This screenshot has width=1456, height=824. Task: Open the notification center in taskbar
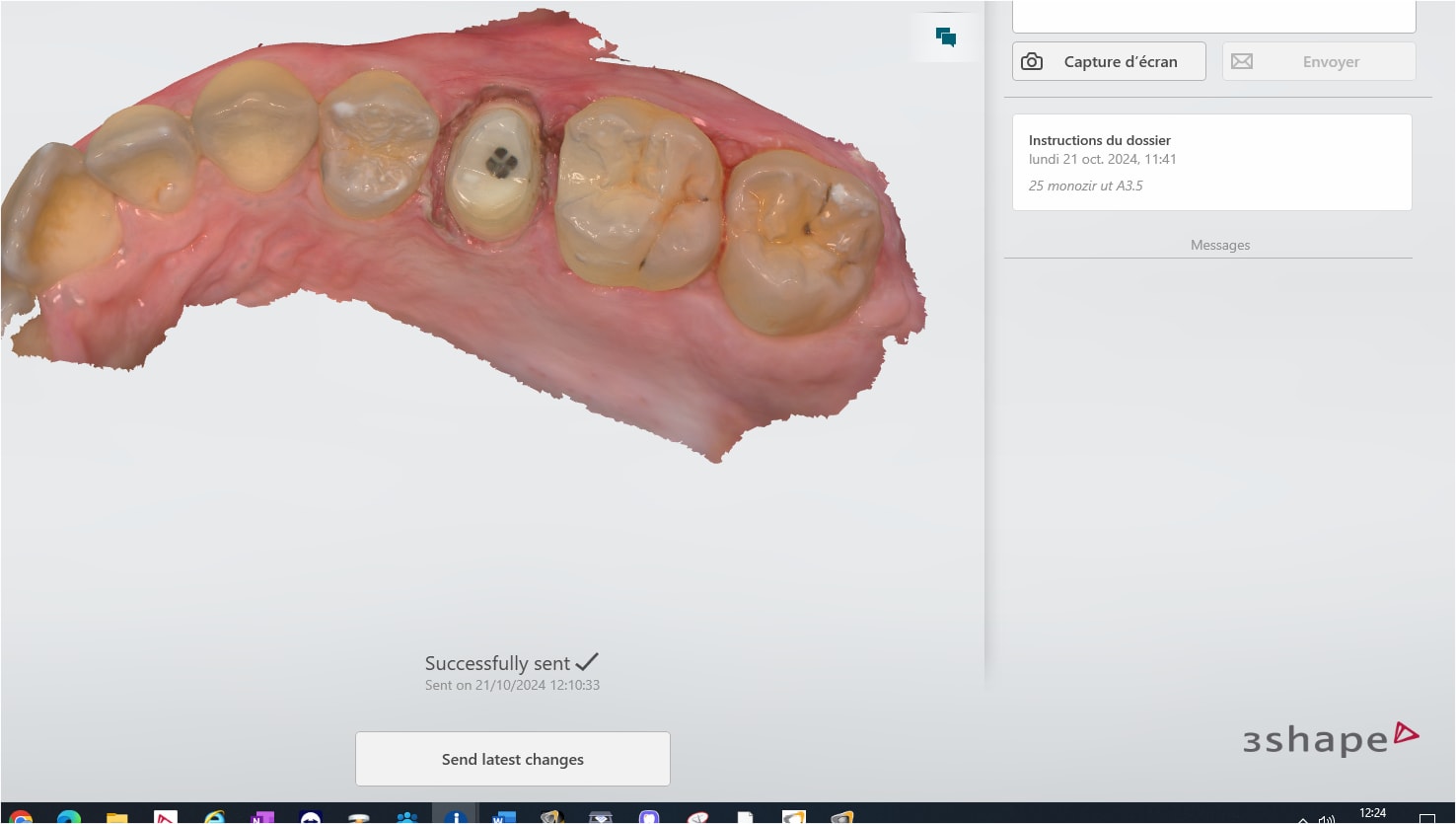pyautogui.click(x=1426, y=817)
